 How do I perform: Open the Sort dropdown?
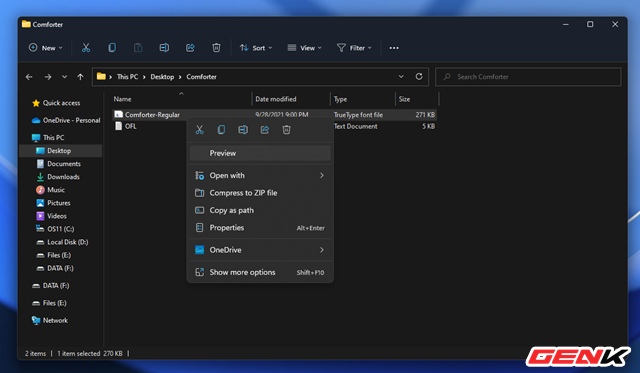point(256,48)
